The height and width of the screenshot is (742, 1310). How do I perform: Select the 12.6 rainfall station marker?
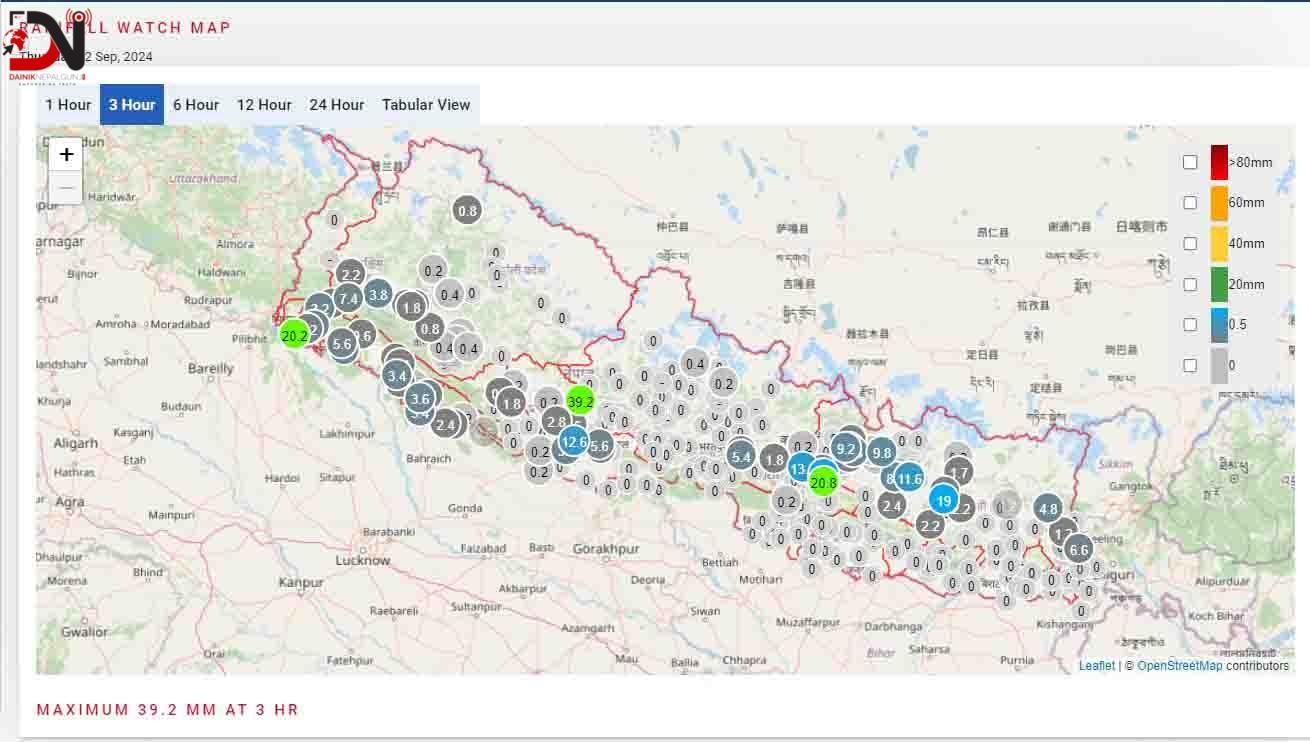(572, 440)
